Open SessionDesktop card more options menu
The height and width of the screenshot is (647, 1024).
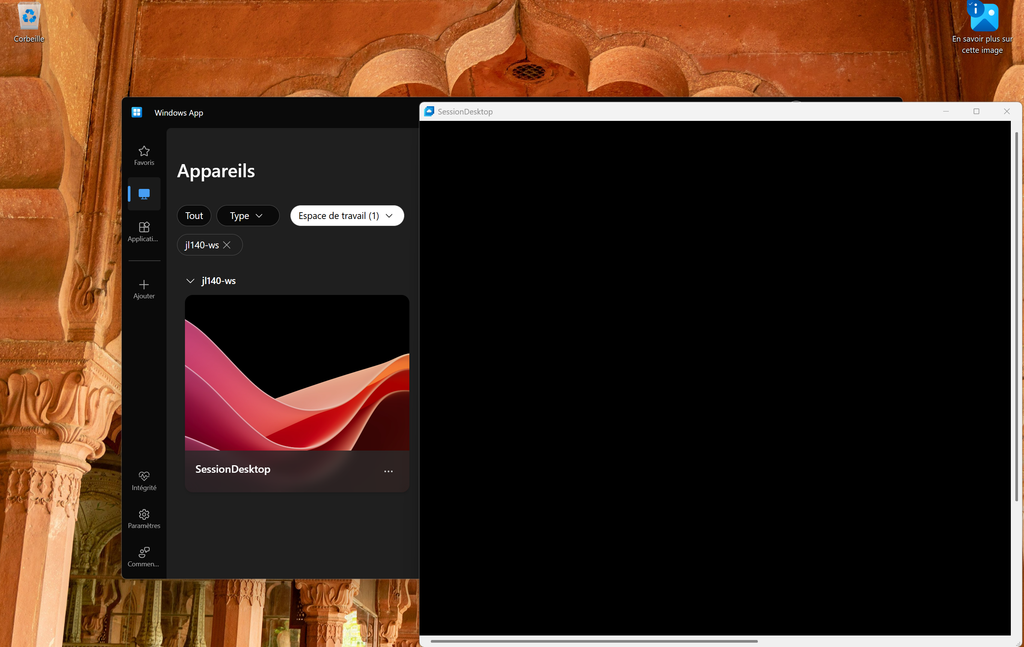tap(389, 471)
